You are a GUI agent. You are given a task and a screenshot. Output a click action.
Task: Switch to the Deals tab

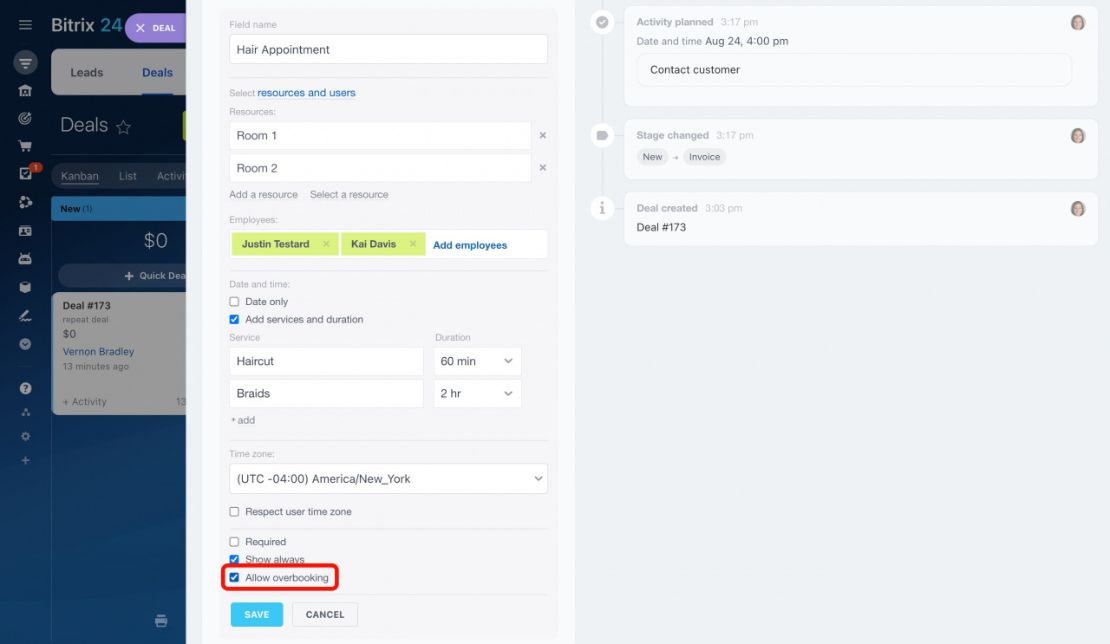click(x=157, y=72)
